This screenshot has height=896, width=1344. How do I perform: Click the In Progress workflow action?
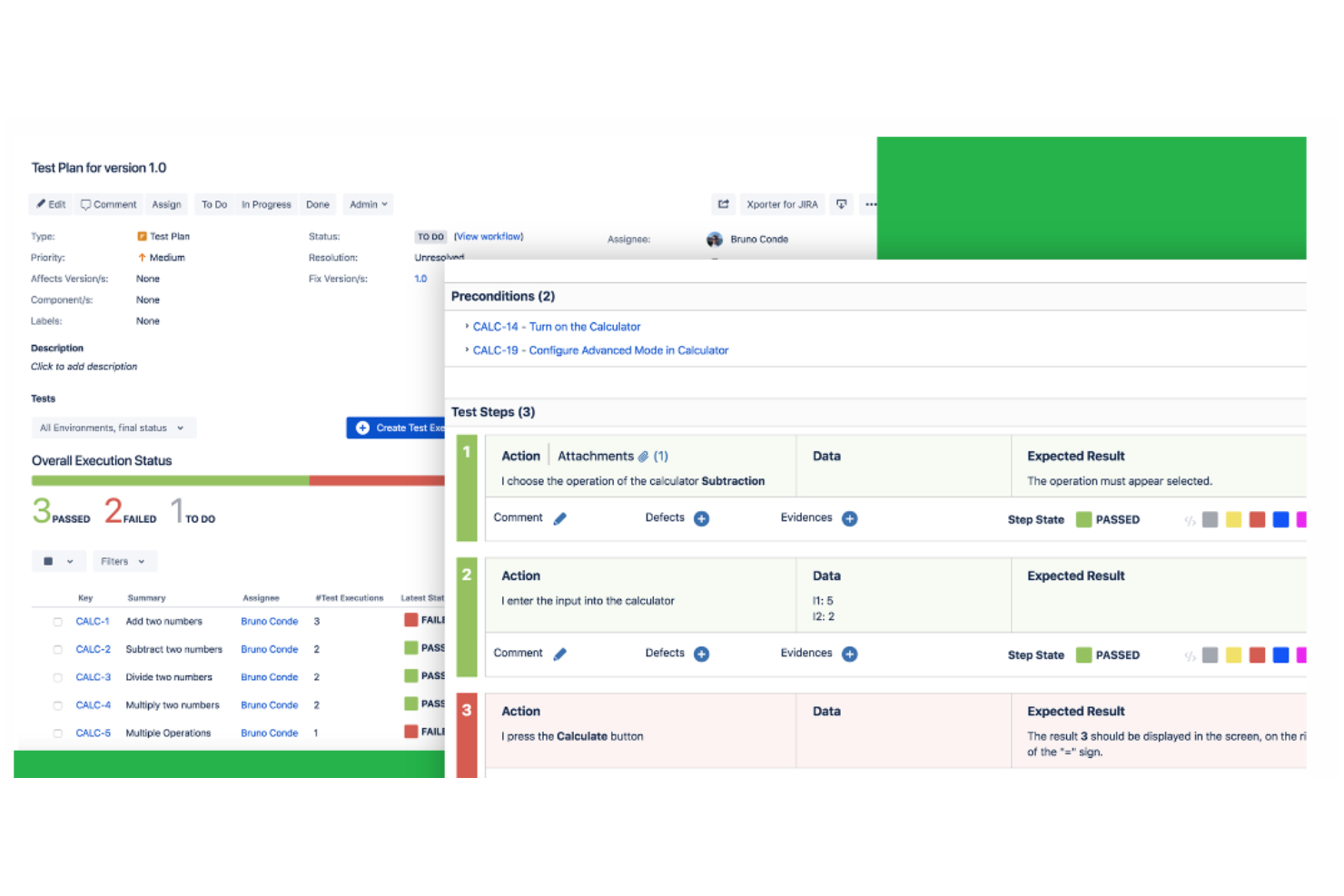click(266, 204)
